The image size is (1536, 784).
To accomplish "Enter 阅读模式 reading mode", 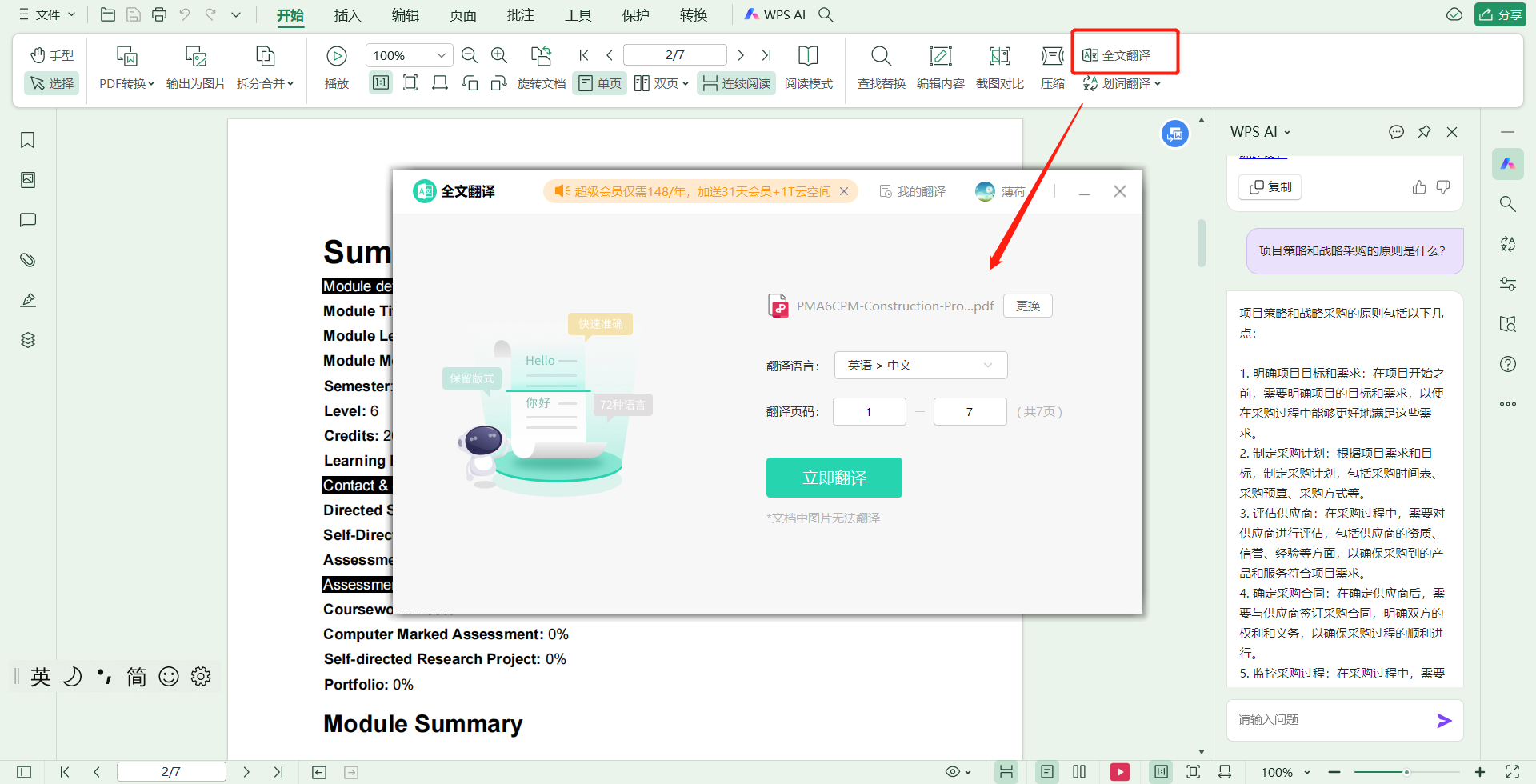I will (x=809, y=68).
